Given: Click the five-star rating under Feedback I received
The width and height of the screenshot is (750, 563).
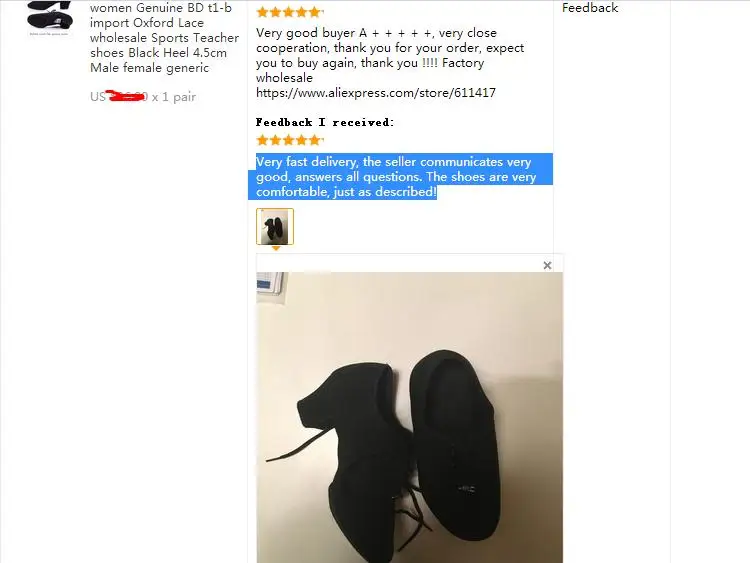Looking at the screenshot, I should click(290, 140).
